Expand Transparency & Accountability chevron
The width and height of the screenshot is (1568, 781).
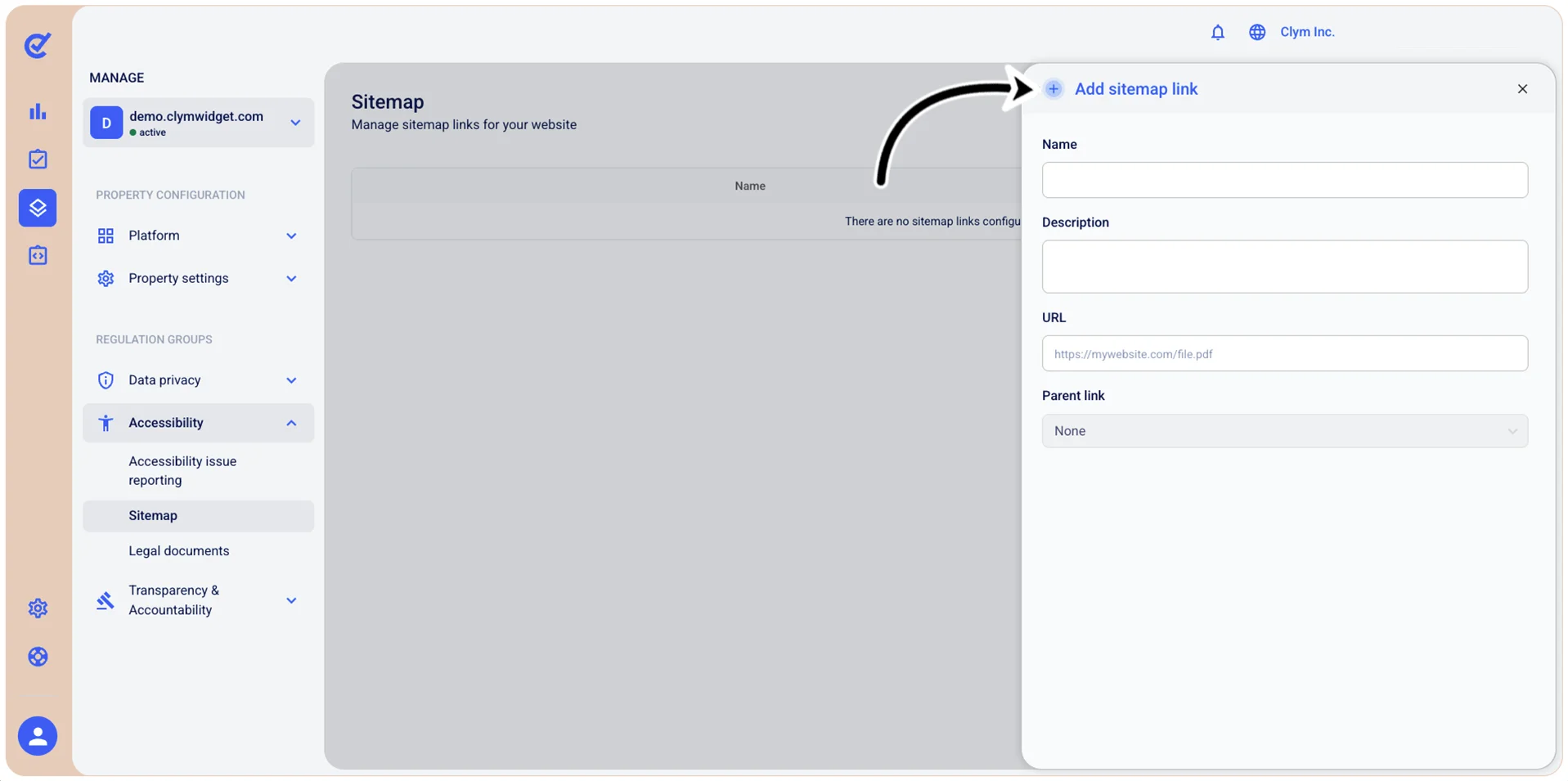(291, 600)
